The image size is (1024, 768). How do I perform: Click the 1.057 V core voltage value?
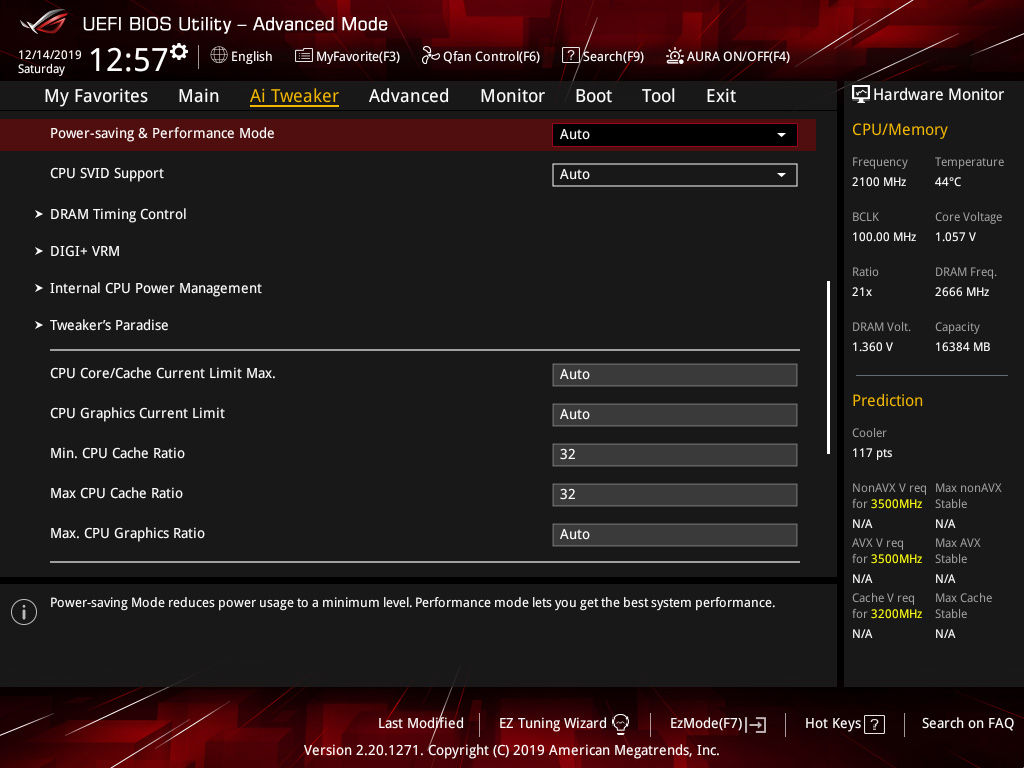pos(955,237)
